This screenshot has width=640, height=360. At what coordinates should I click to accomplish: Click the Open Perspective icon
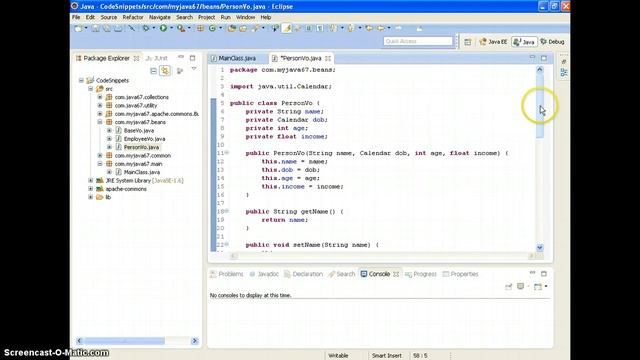[x=468, y=42]
